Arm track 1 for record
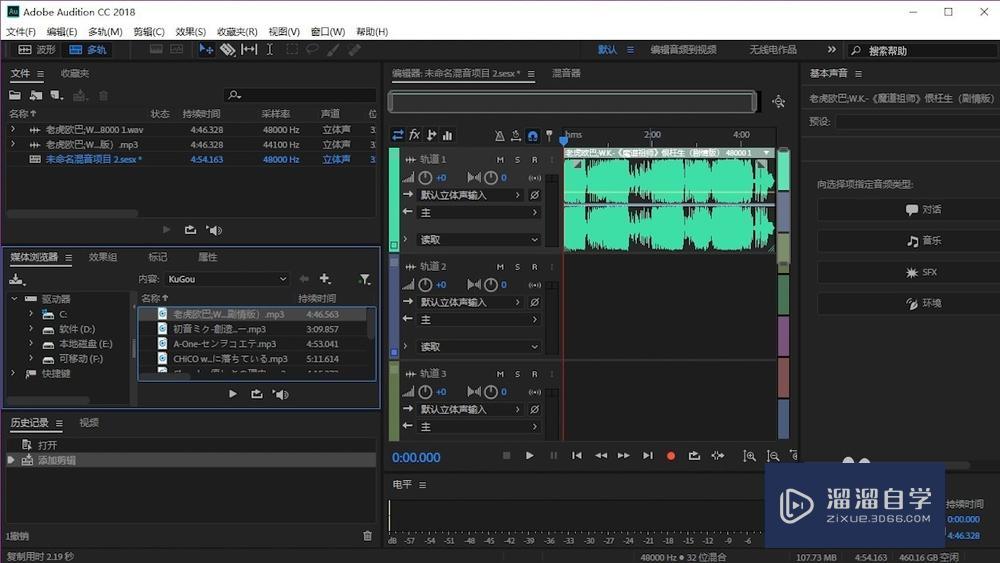The width and height of the screenshot is (1000, 563). tap(534, 159)
